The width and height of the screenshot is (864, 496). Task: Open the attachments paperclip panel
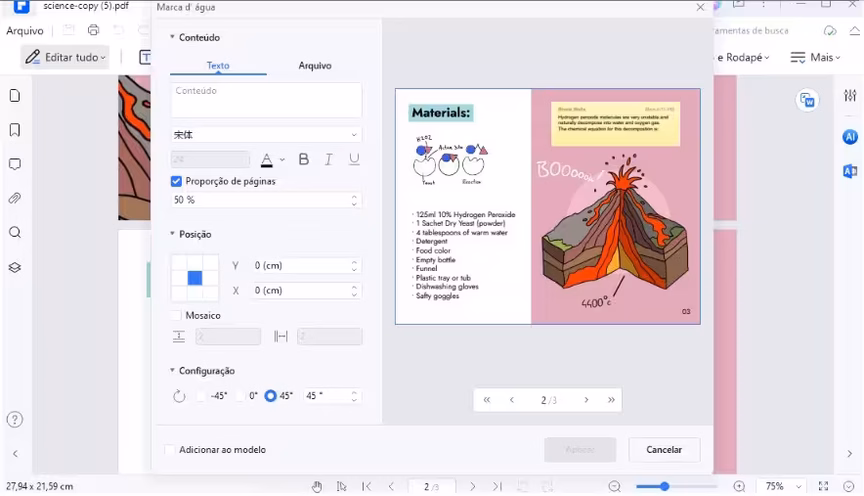pyautogui.click(x=15, y=198)
